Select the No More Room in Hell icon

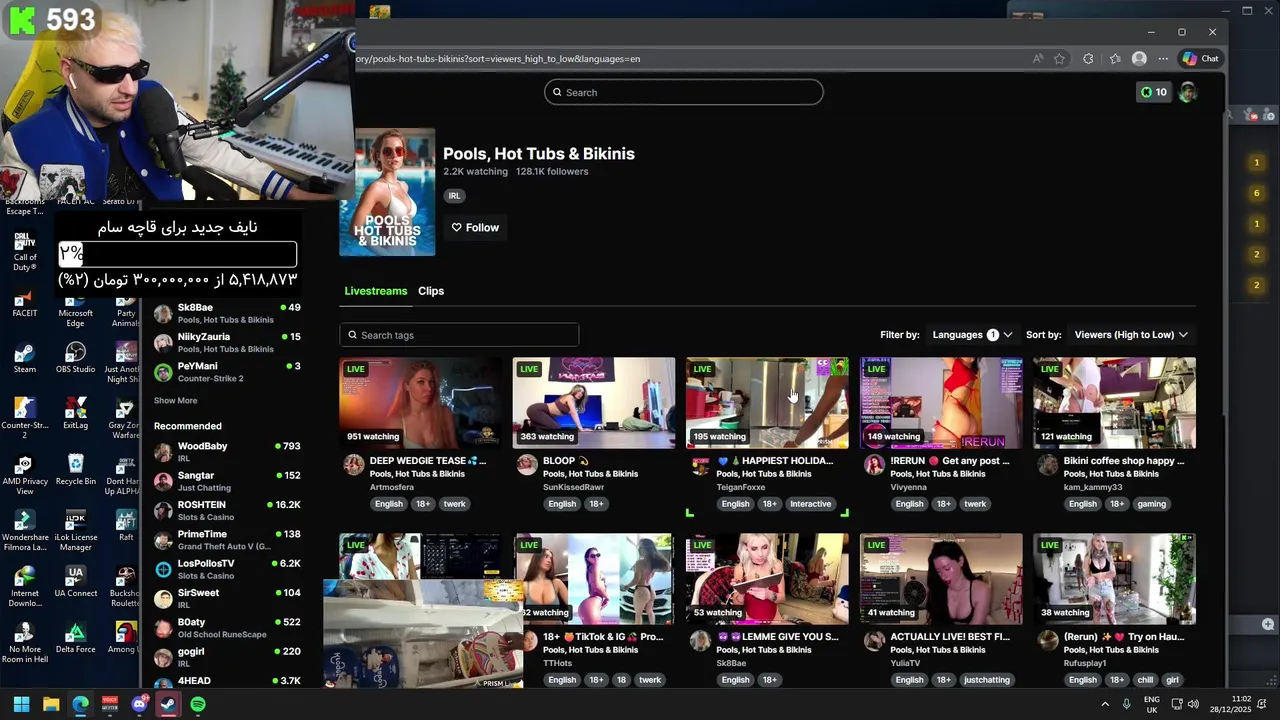(x=25, y=643)
